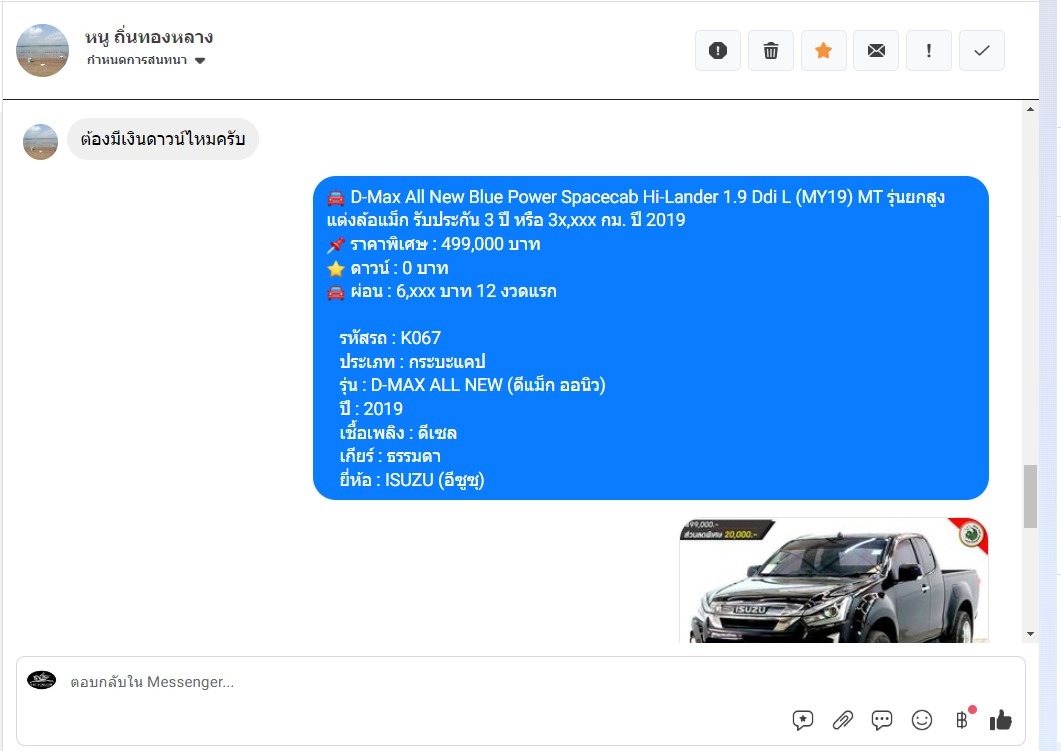This screenshot has width=1061, height=751.
Task: Click the ดาวน์ : 0 บาท line
Action: (x=388, y=268)
